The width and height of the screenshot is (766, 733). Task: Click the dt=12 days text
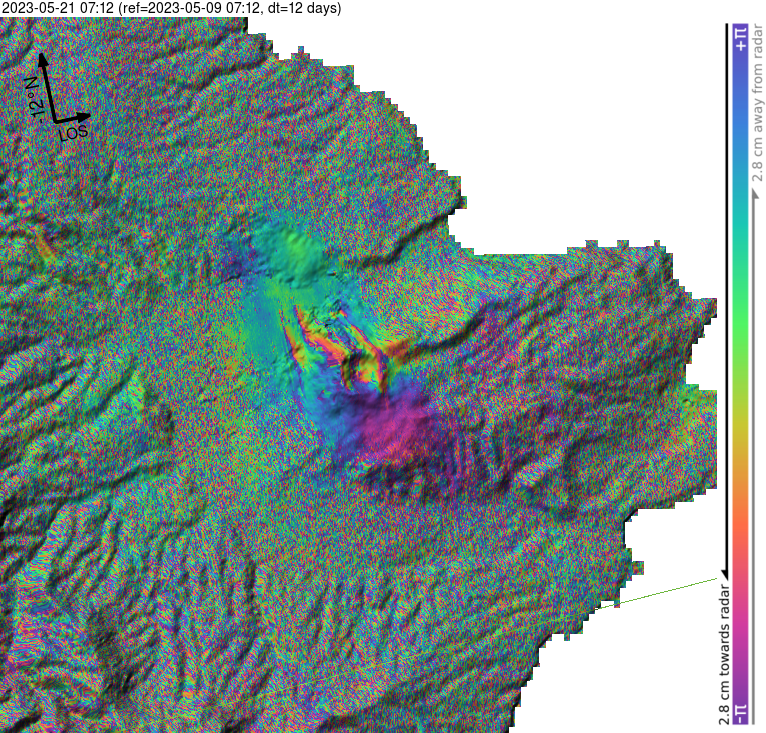(301, 8)
